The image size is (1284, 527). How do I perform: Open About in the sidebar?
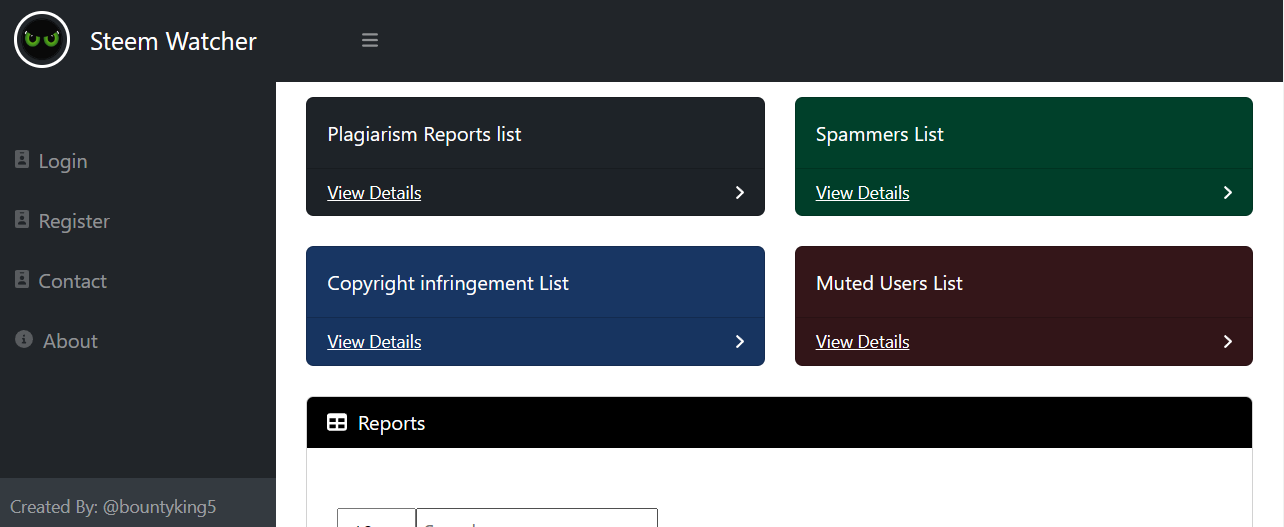(x=70, y=341)
